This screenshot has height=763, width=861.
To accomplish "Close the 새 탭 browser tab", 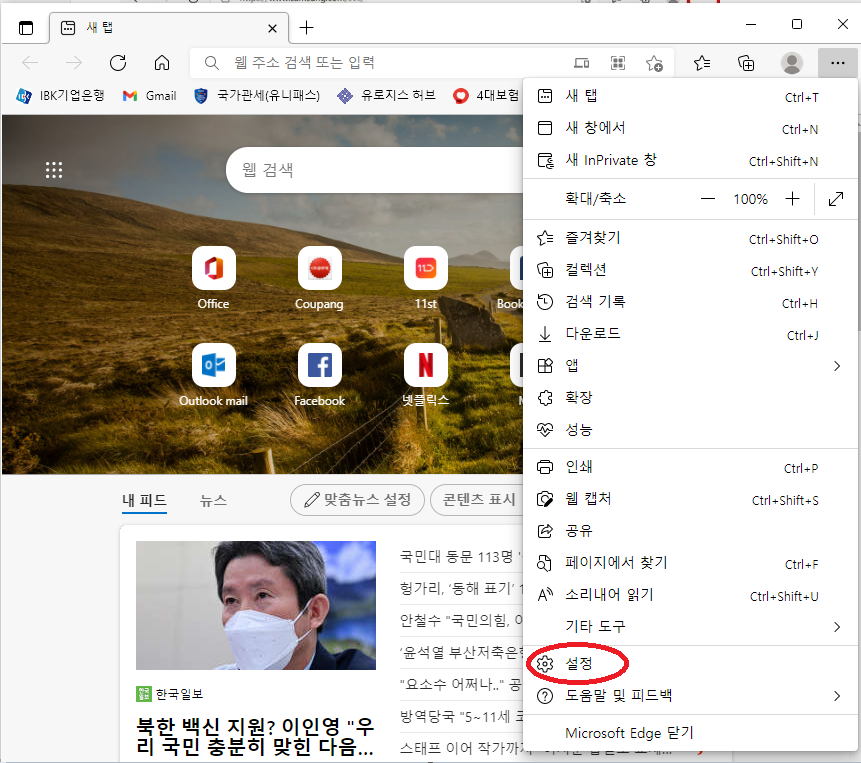I will point(272,28).
